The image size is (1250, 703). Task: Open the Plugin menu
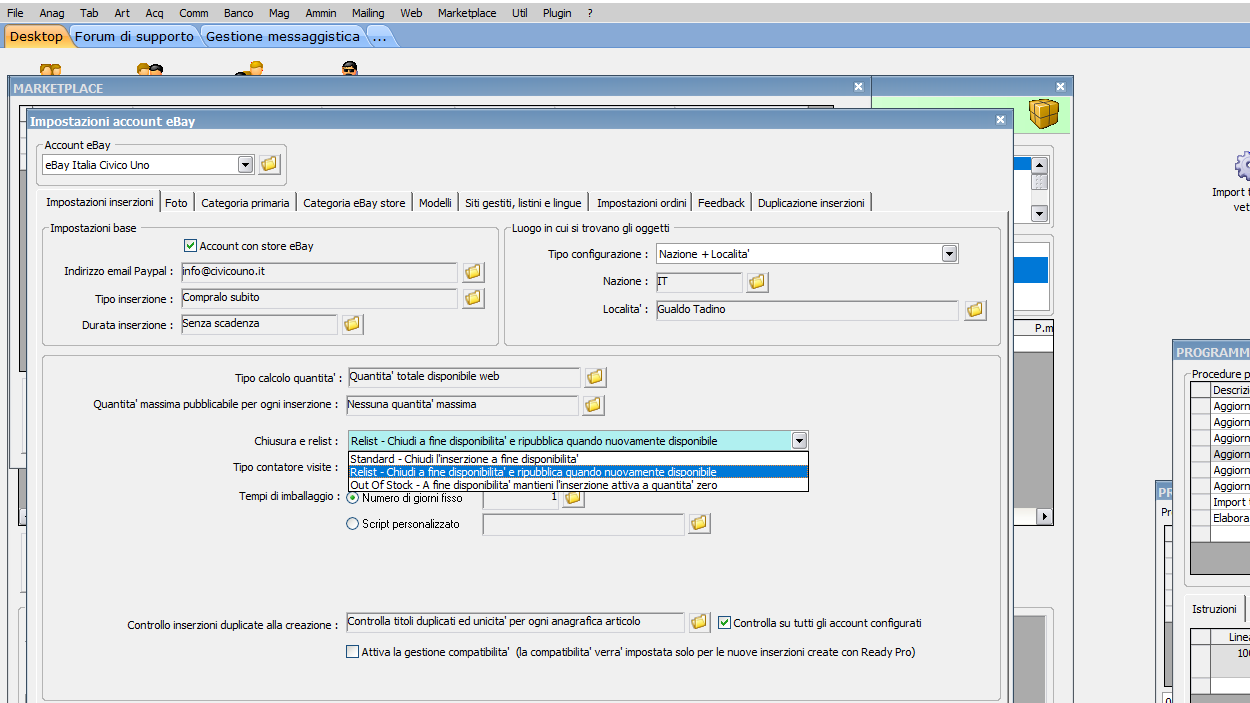click(557, 13)
